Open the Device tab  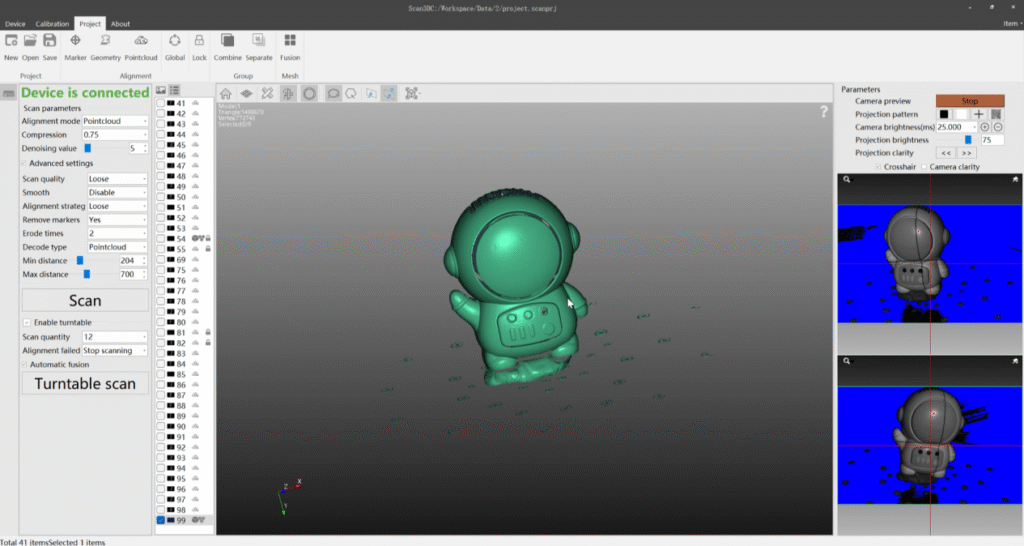tap(15, 23)
